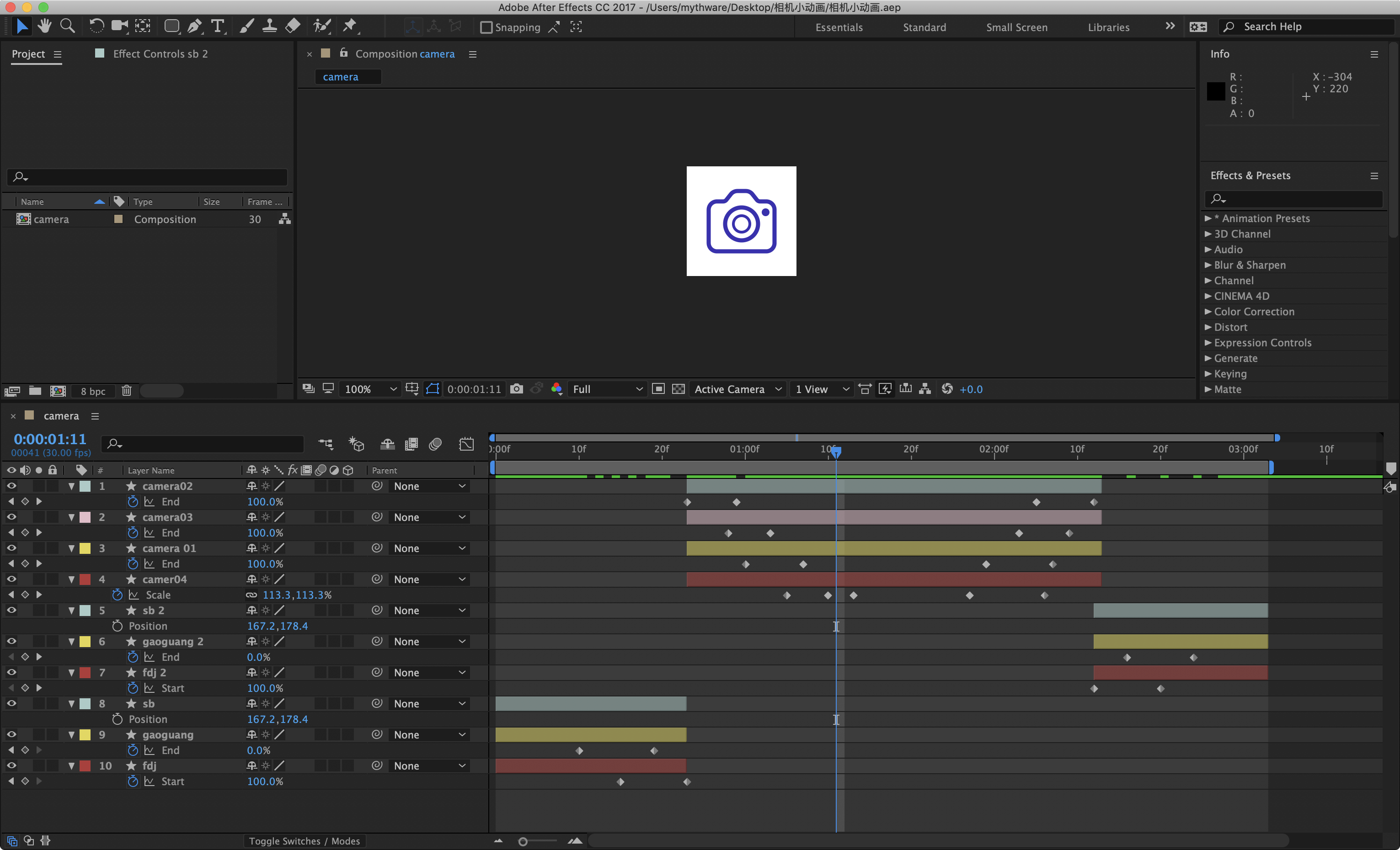The width and height of the screenshot is (1400, 850).
Task: Select the Hand tool
Action: click(44, 26)
